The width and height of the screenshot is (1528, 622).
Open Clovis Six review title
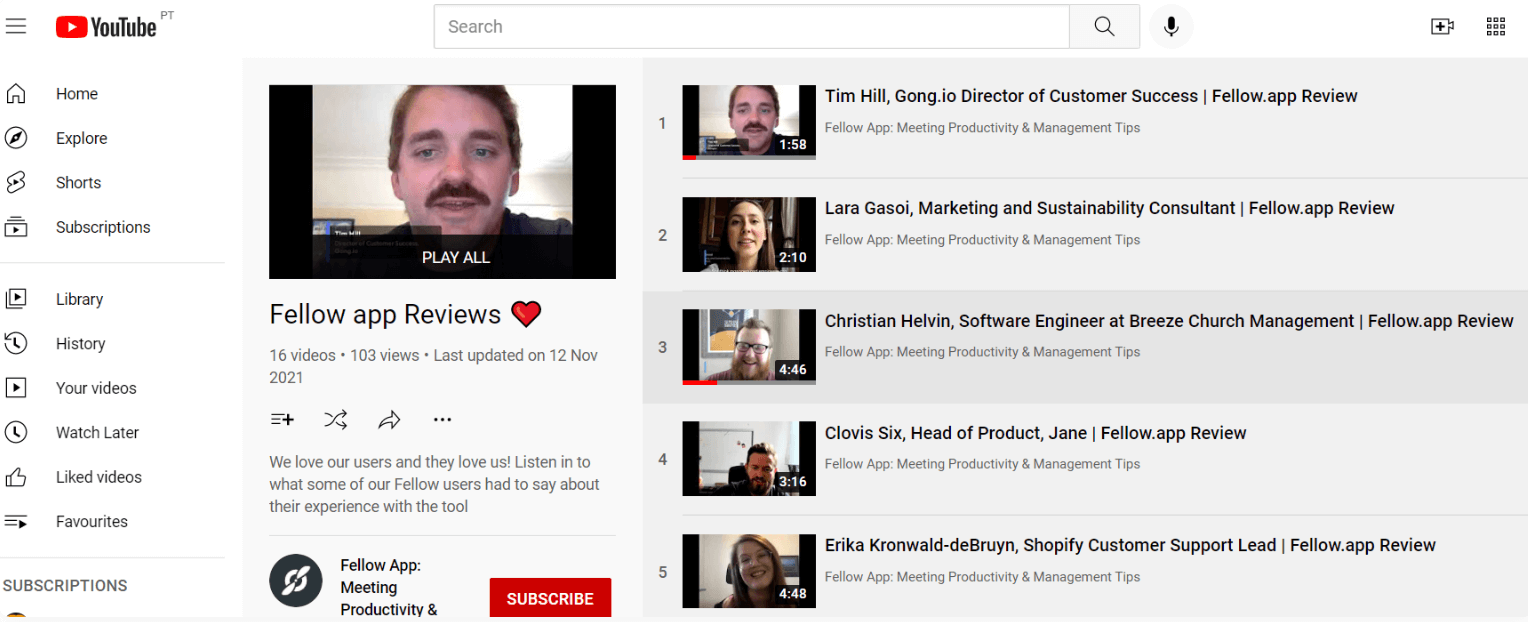[x=1036, y=433]
